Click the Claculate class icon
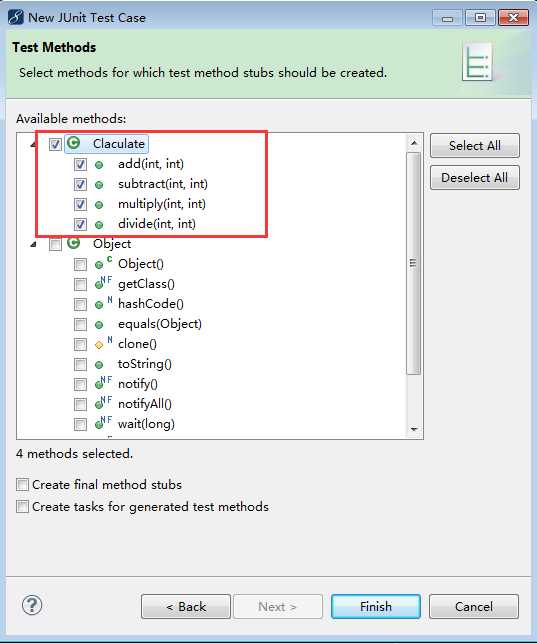The height and width of the screenshot is (644, 537). [74, 143]
